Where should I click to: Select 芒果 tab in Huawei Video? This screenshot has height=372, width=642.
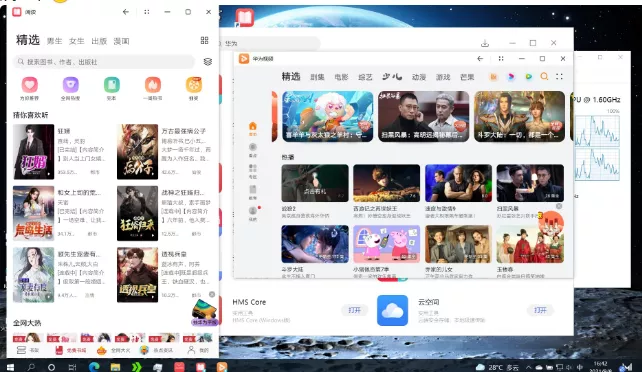[467, 77]
